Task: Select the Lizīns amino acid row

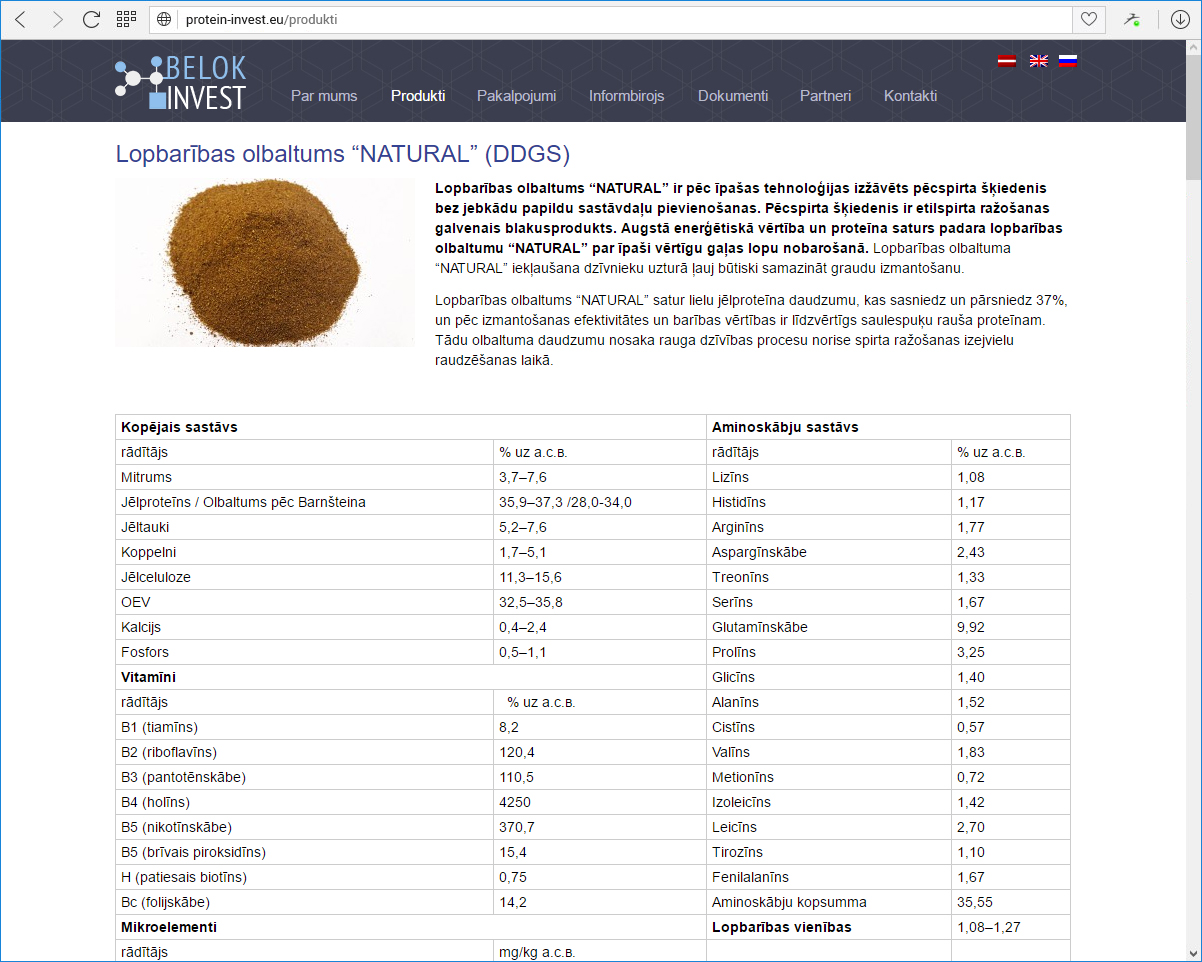Action: 888,477
